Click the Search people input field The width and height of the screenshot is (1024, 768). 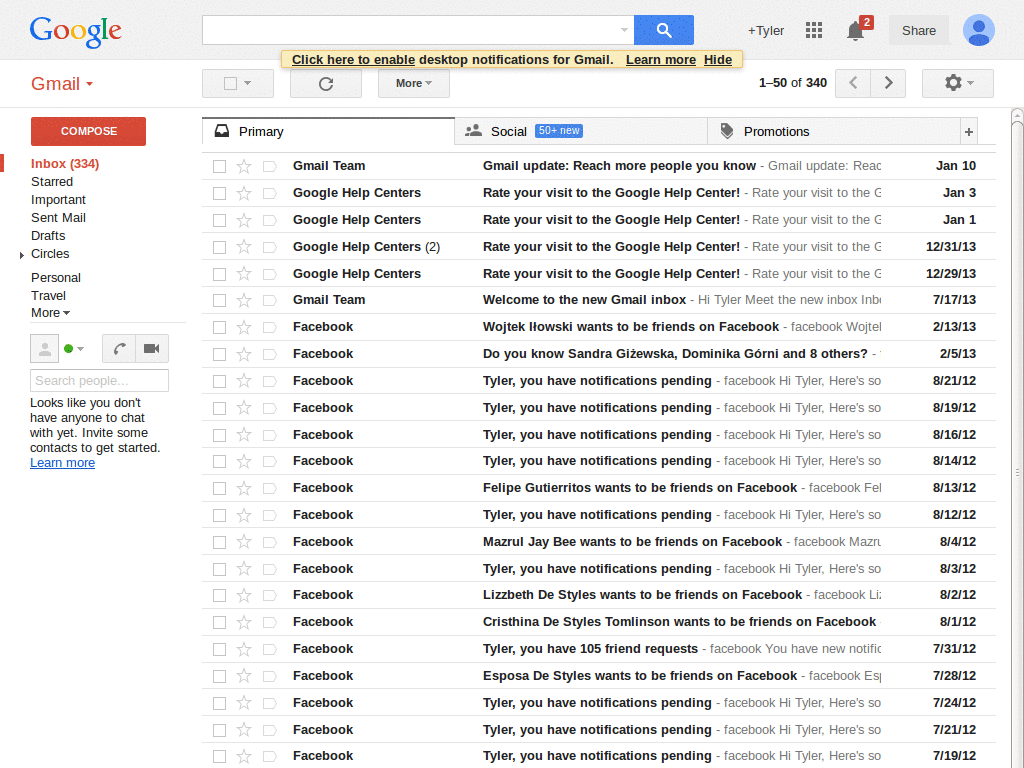99,381
